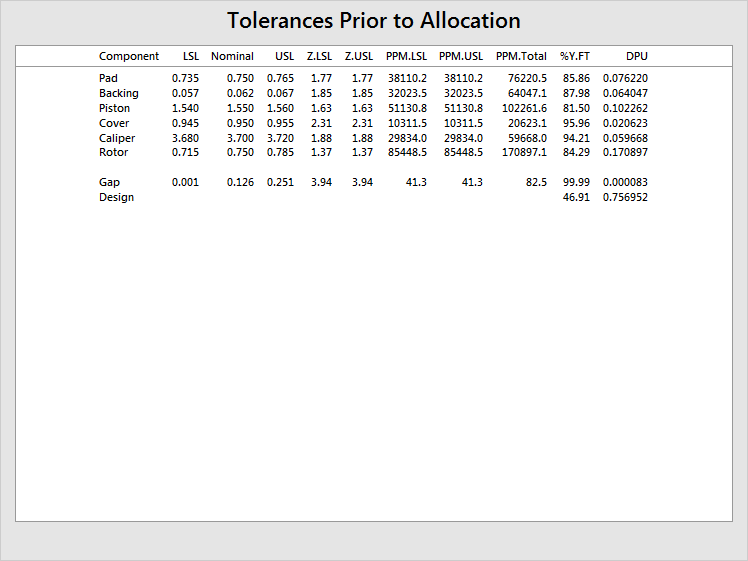Select Piston PPM.Total value 102261.6
Image resolution: width=748 pixels, height=561 pixels.
tap(524, 108)
